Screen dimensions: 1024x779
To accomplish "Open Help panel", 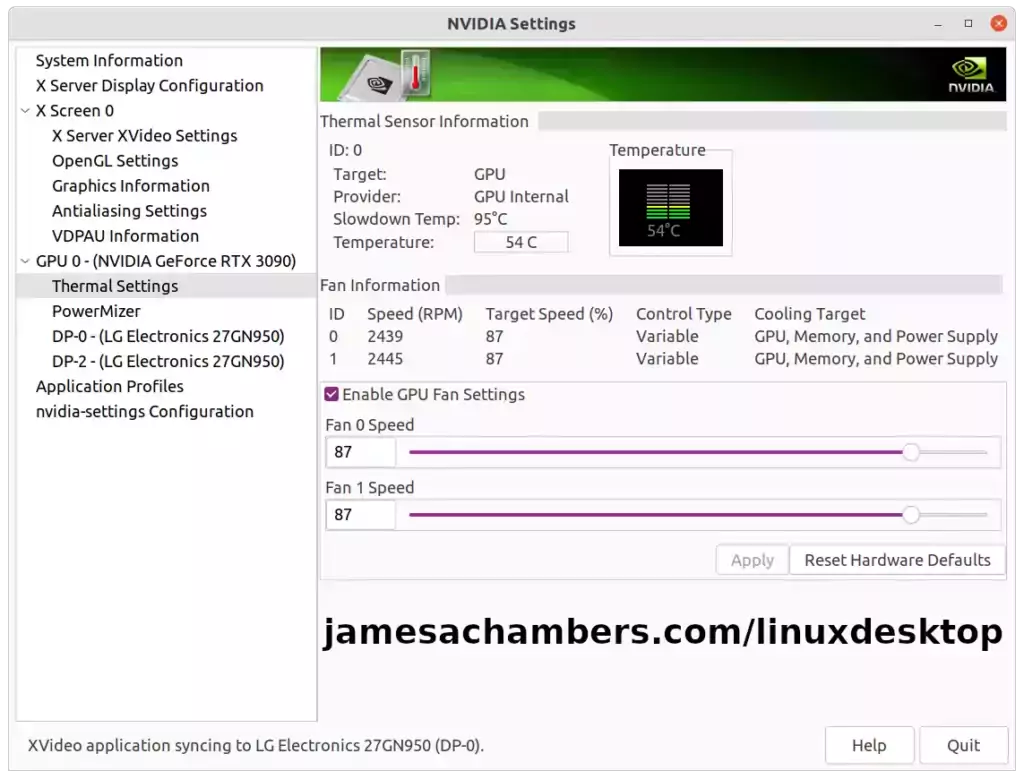I will pyautogui.click(x=869, y=745).
